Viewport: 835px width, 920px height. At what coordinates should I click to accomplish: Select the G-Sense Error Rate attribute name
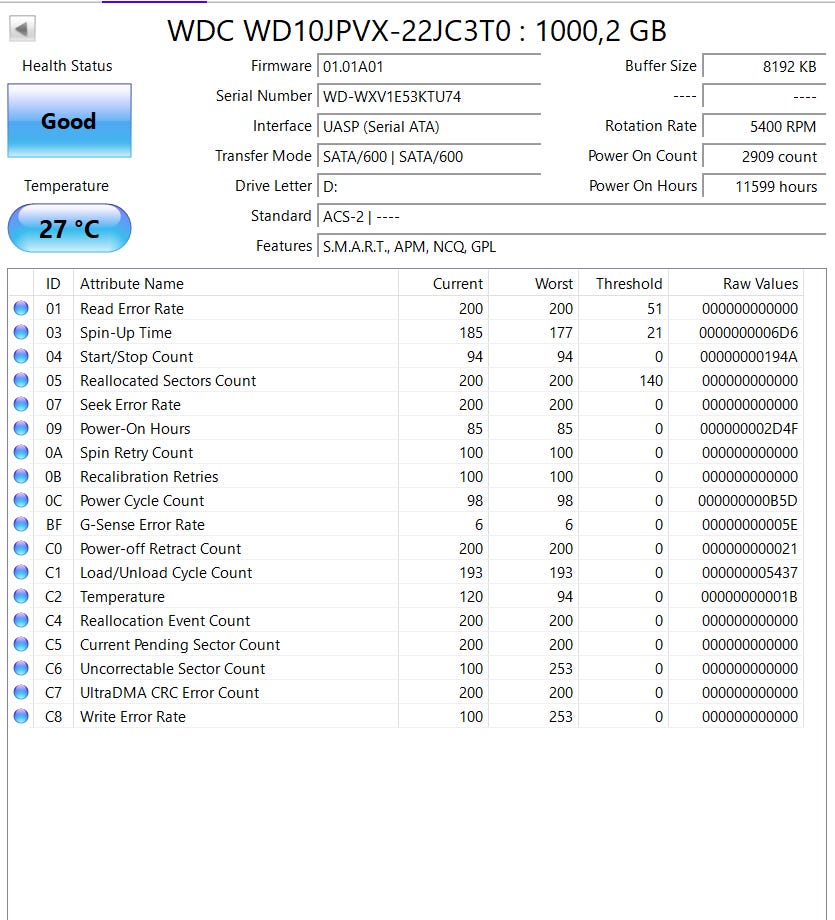tap(143, 525)
